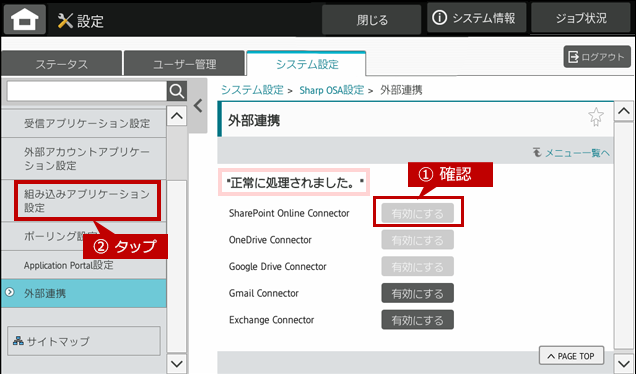
Task: Enable the Gmail Connector
Action: tap(417, 293)
